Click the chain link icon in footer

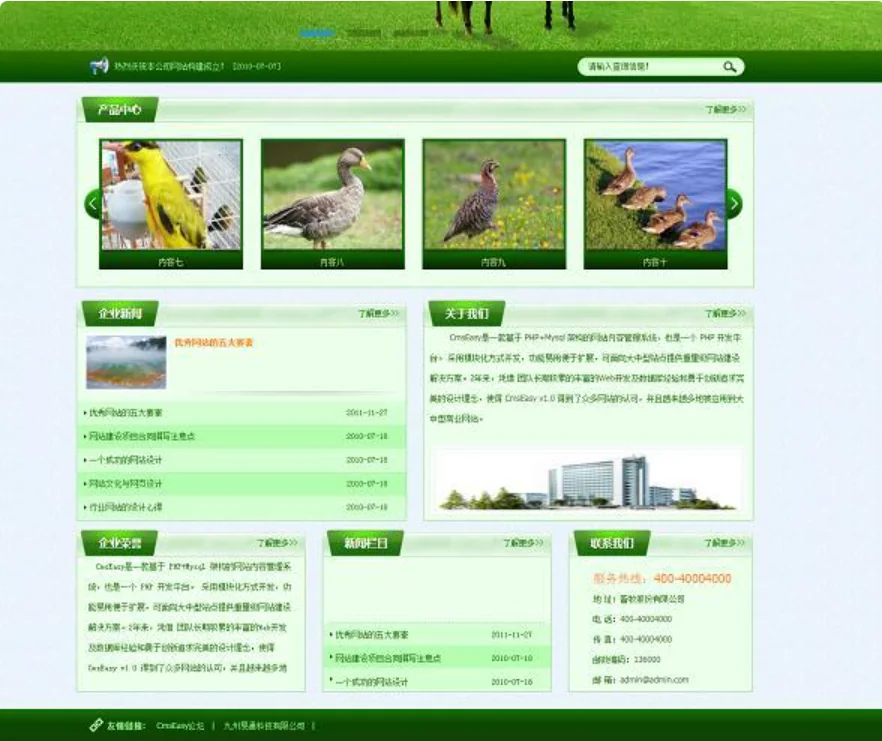(x=96, y=725)
